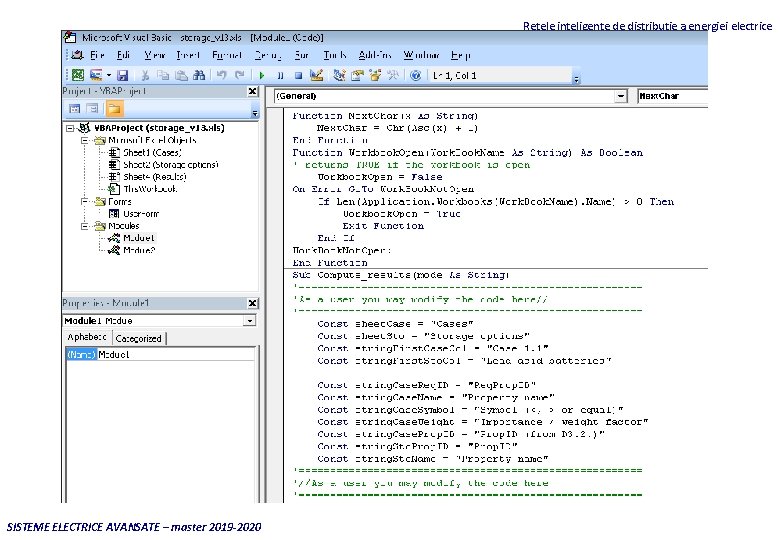
Task: Click the Undo toolbar icon
Action: pyautogui.click(x=221, y=75)
